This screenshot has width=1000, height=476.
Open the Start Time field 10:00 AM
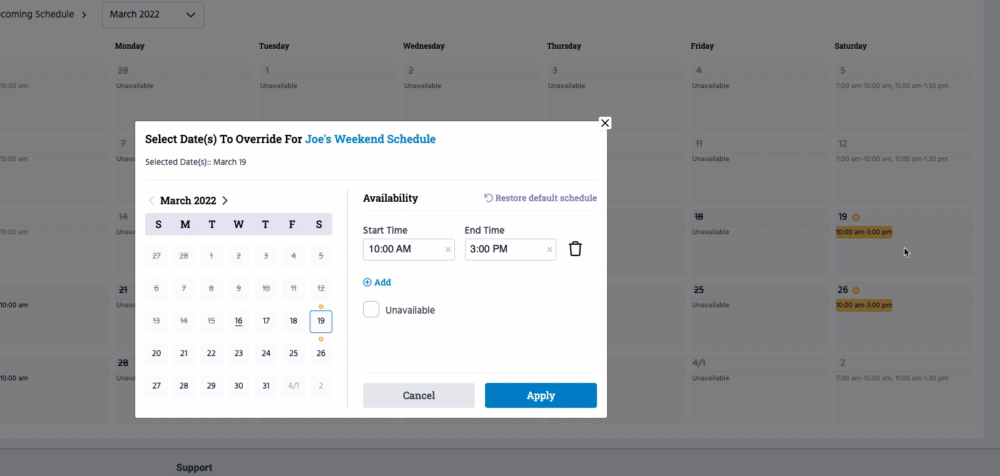pos(402,249)
